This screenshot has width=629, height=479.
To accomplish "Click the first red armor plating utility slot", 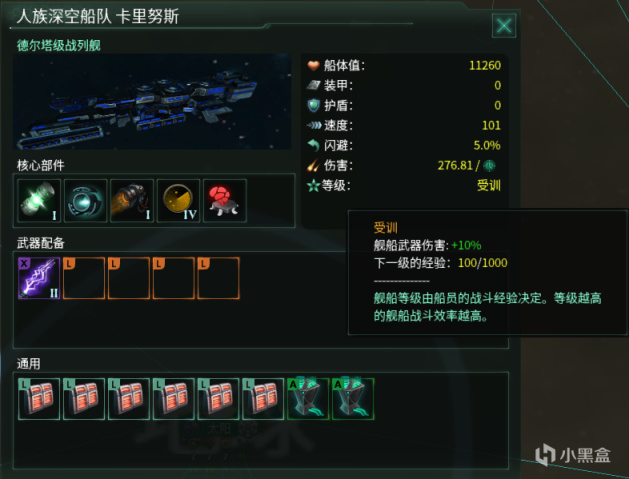I will coord(39,399).
